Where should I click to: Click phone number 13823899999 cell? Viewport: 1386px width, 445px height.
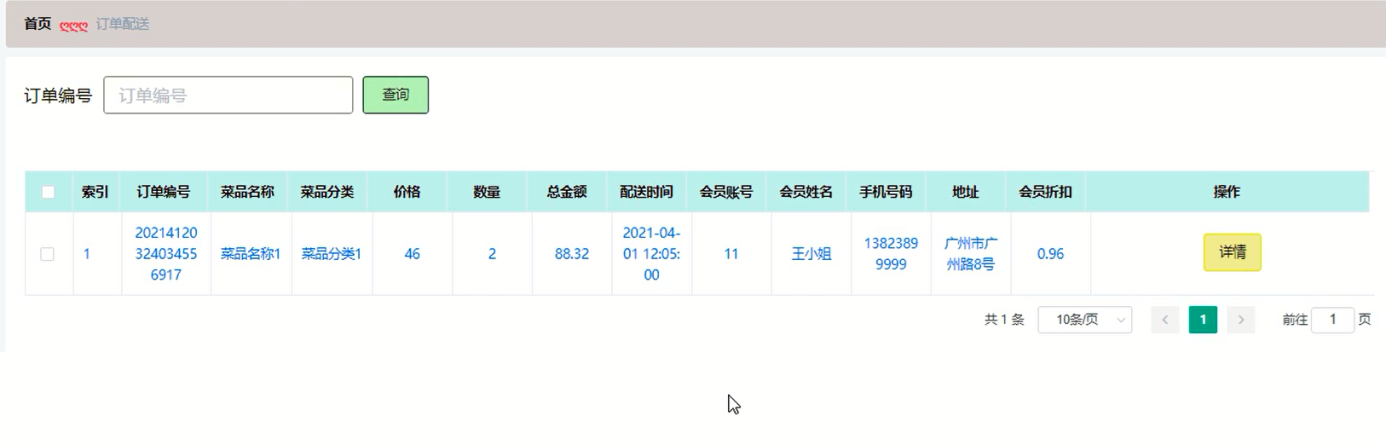(x=891, y=254)
